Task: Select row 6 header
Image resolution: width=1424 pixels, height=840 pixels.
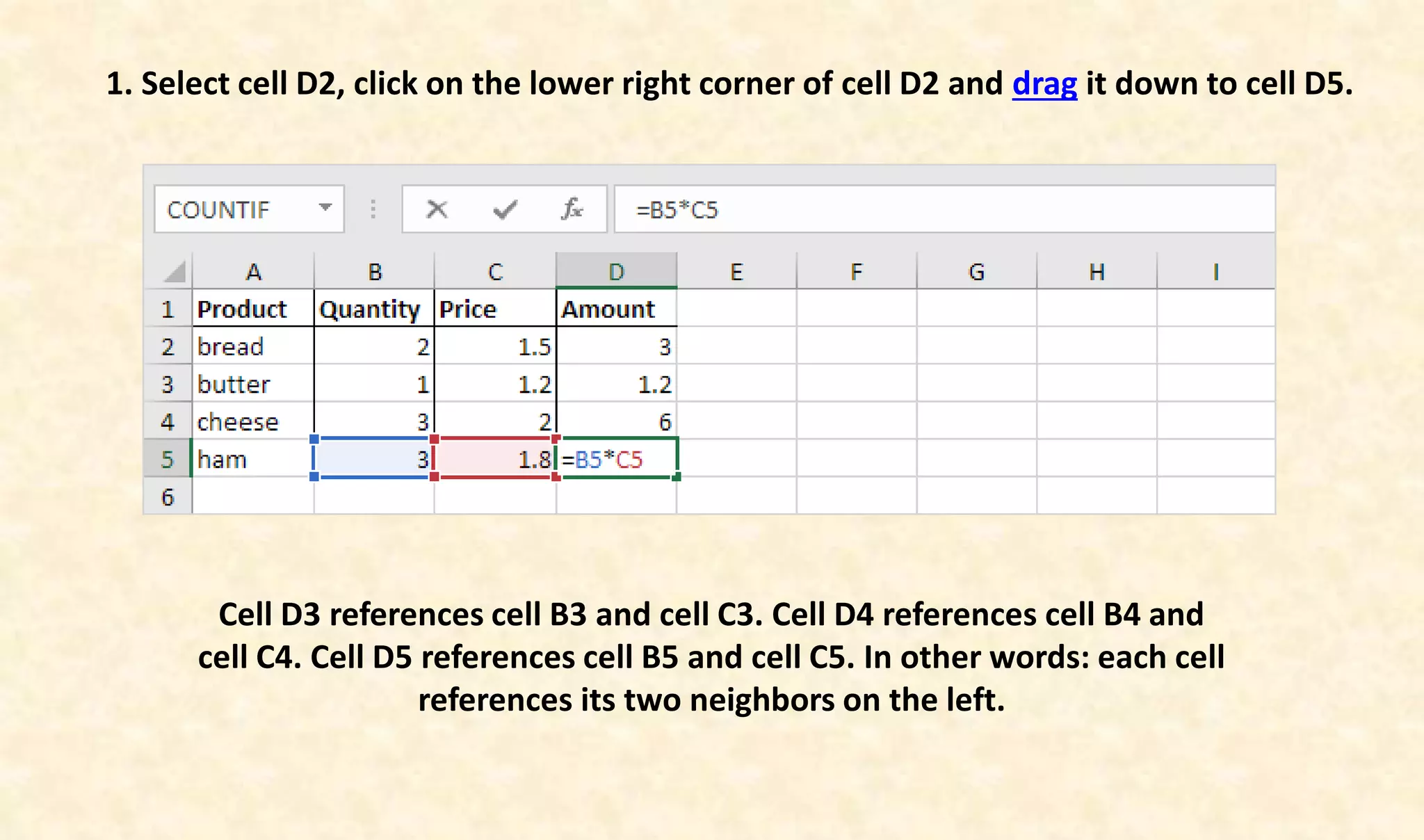Action: [168, 496]
